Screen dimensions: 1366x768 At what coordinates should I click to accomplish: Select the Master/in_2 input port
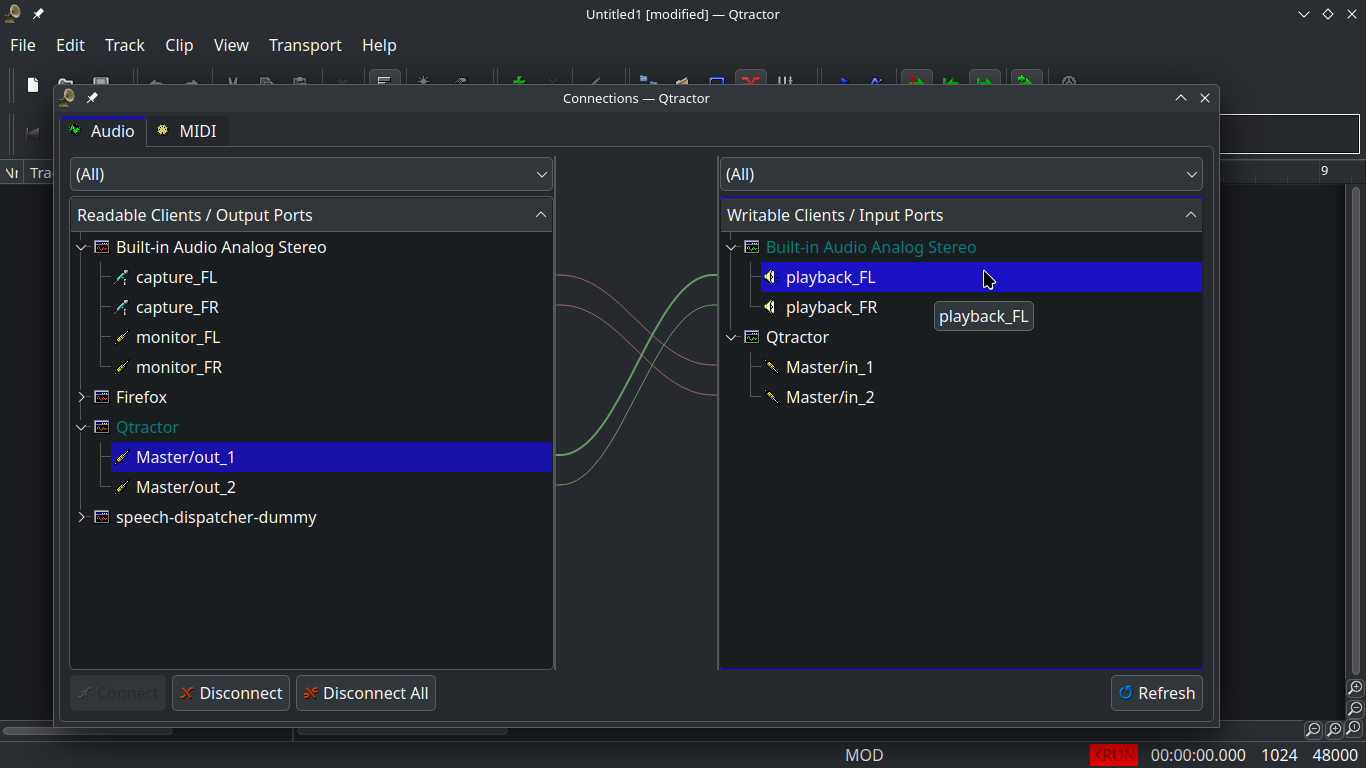(830, 397)
